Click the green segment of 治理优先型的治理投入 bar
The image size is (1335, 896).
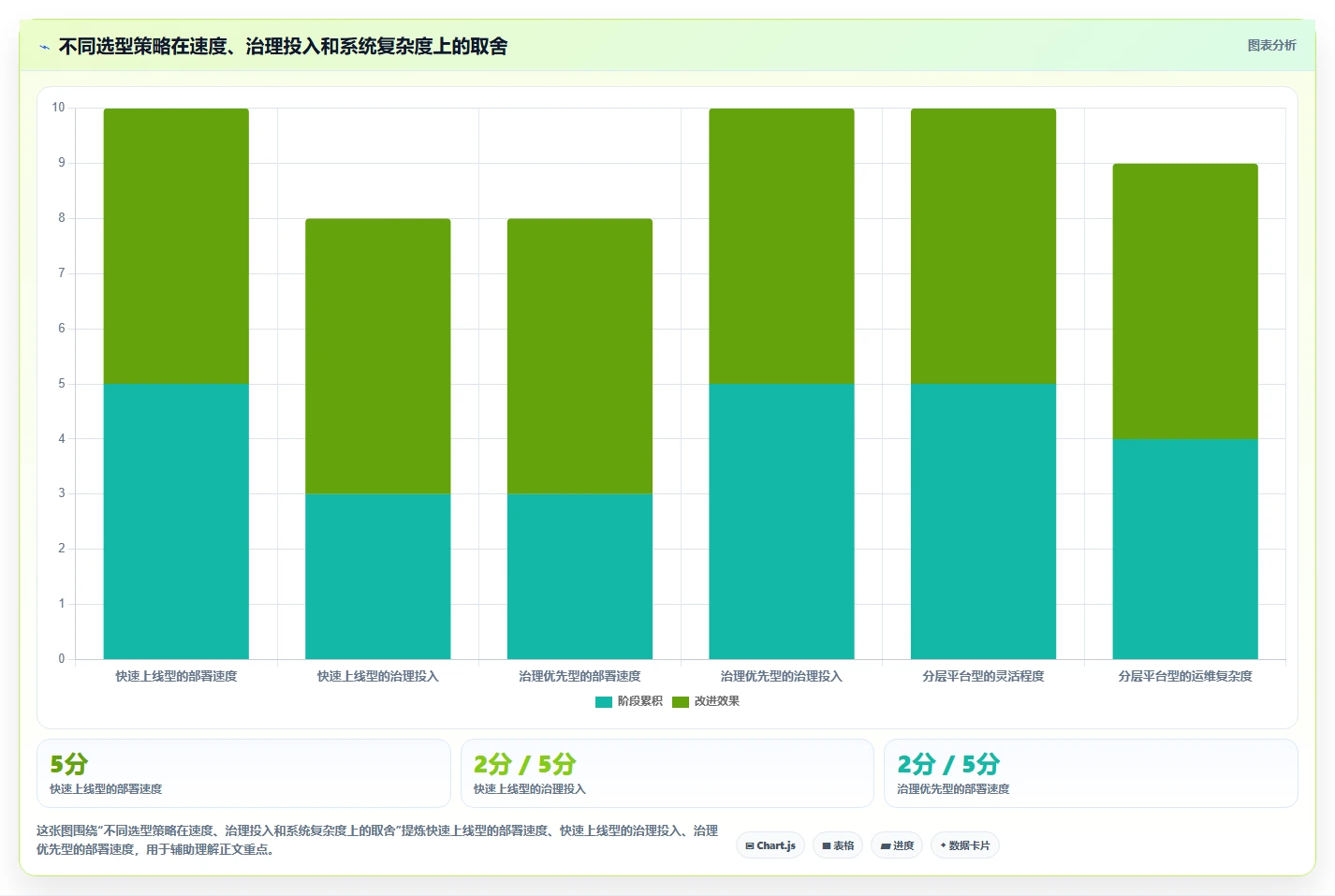click(x=782, y=246)
